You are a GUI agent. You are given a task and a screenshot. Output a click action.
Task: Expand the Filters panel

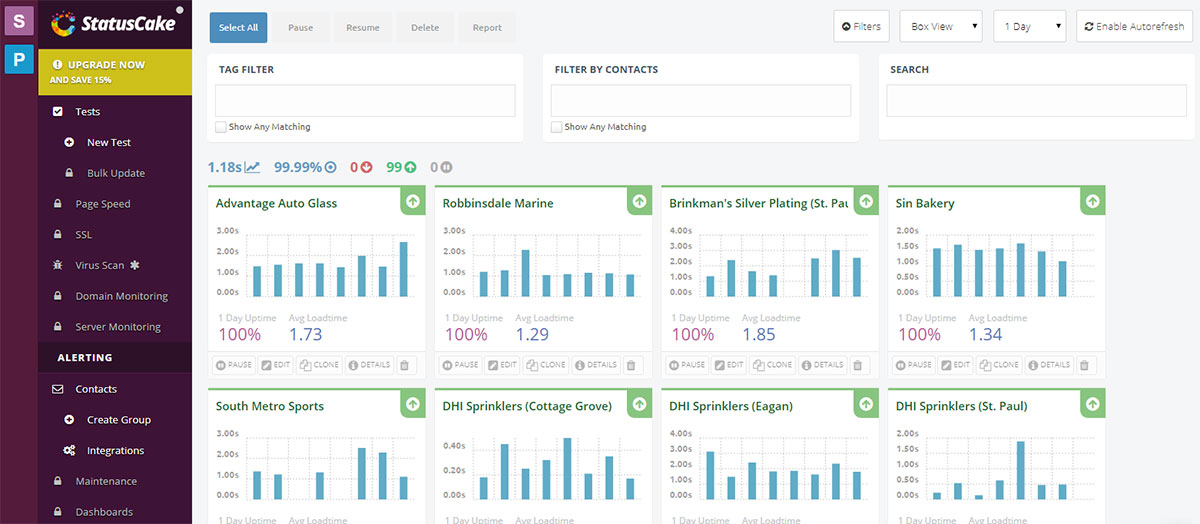pos(861,26)
